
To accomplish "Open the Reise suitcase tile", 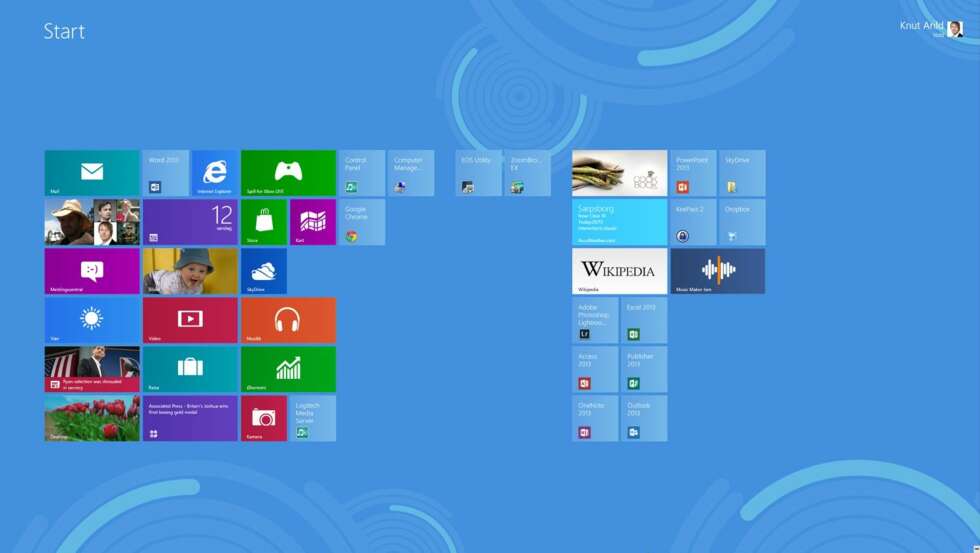I will coord(190,369).
